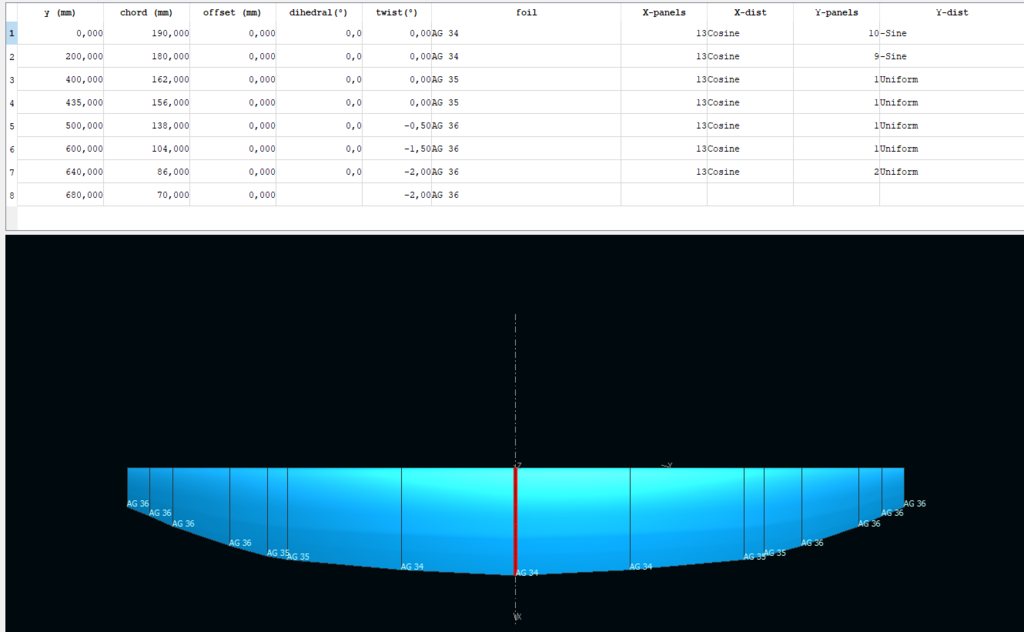1024x632 pixels.
Task: Click the red root chord line on wing
Action: tap(515, 518)
